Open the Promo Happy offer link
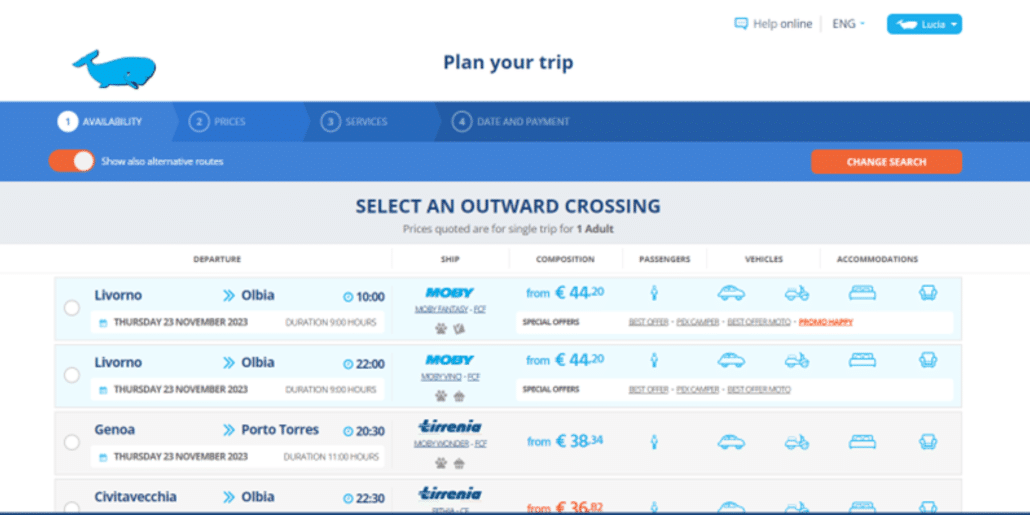This screenshot has width=1030, height=515. (826, 323)
